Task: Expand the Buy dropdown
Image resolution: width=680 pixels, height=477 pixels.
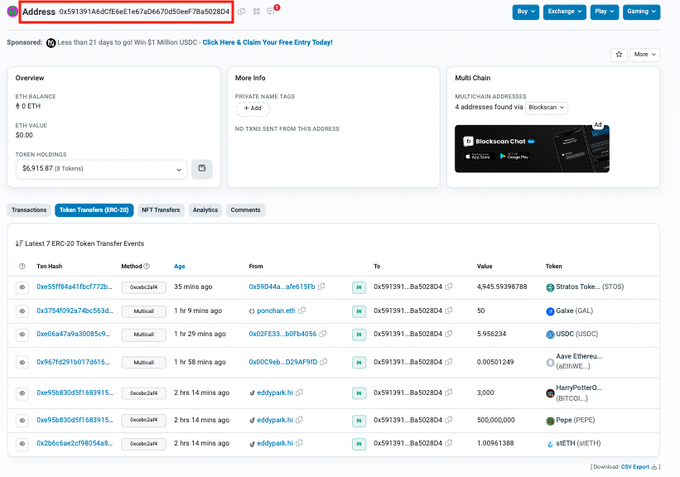Action: (x=526, y=12)
